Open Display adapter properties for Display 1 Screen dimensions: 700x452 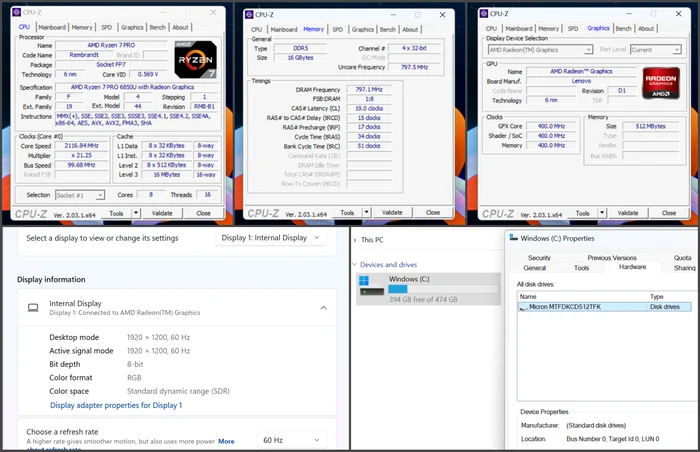(116, 405)
